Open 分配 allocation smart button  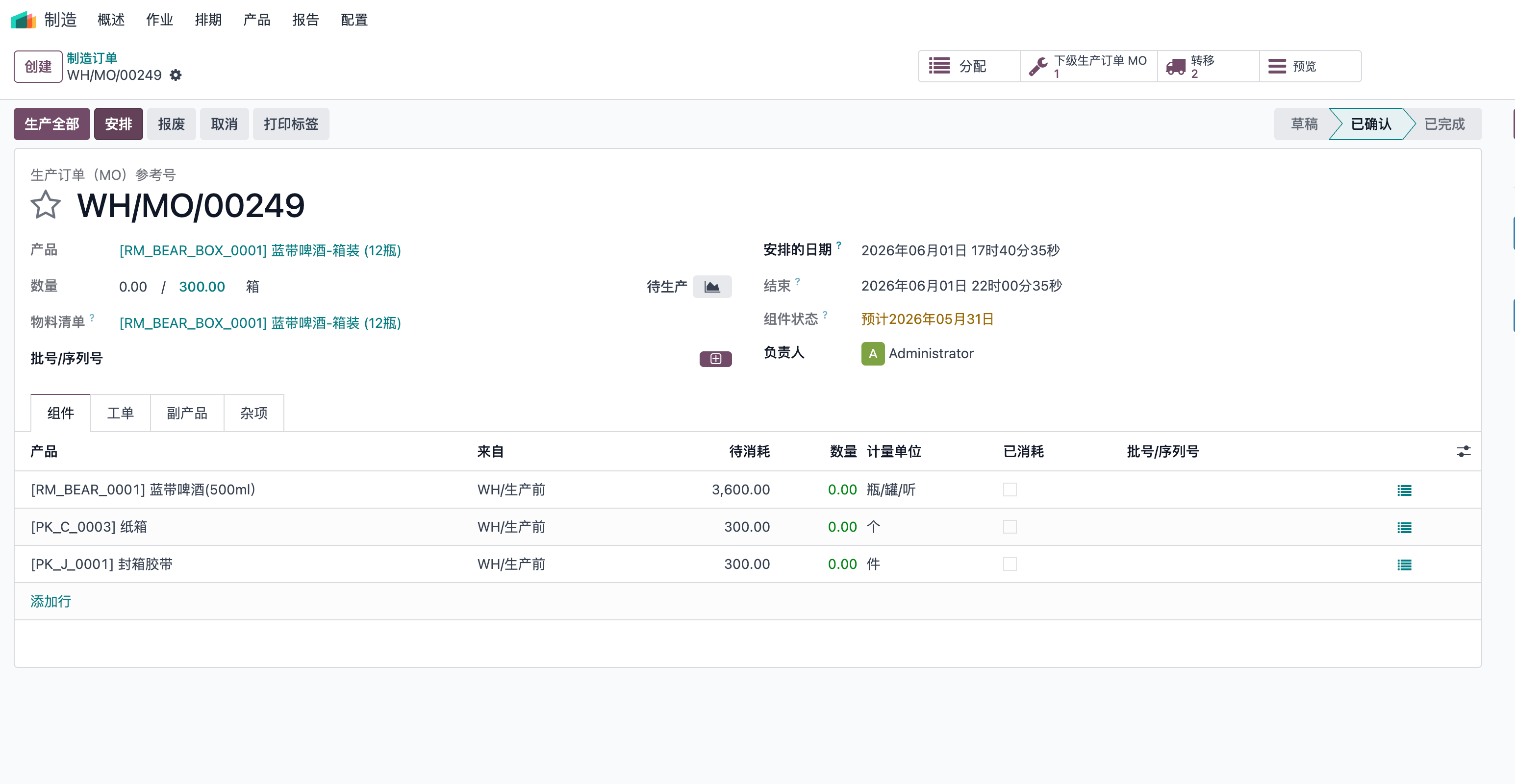pyautogui.click(x=969, y=67)
